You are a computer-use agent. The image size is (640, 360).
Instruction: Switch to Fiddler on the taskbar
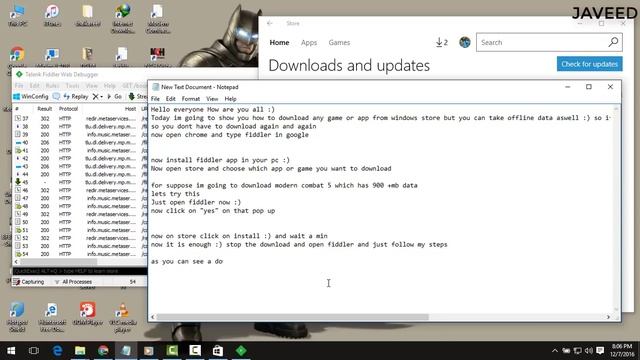(241, 351)
